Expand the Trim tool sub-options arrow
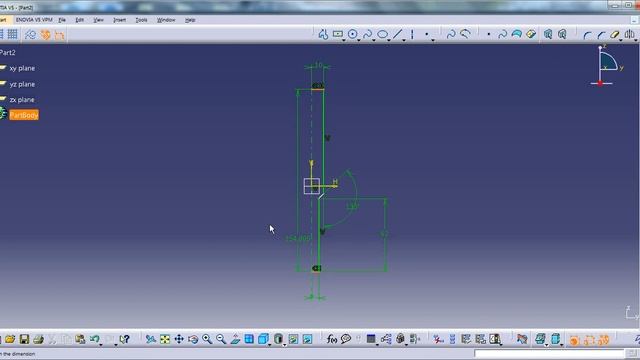Image resolution: width=640 pixels, height=360 pixels. 621,40
